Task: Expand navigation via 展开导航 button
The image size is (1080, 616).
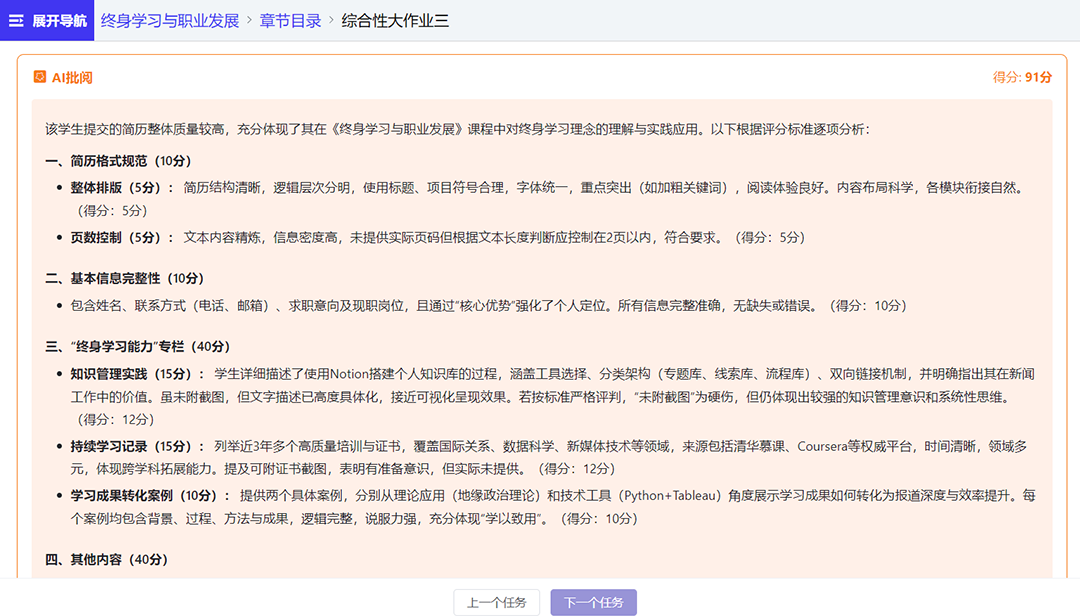Action: pos(47,21)
